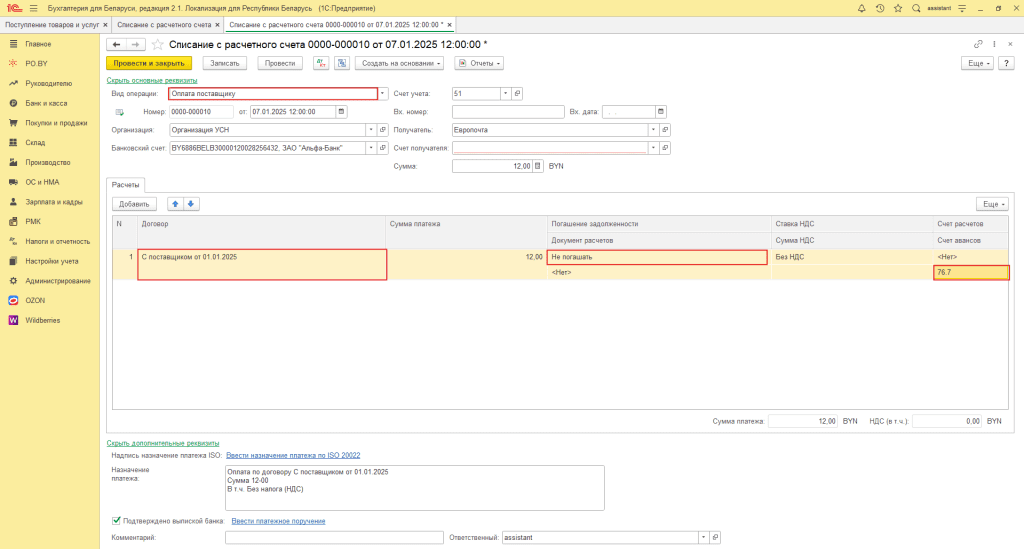This screenshot has height=549, width=1024.
Task: Close the current document tab
Action: click(x=449, y=25)
